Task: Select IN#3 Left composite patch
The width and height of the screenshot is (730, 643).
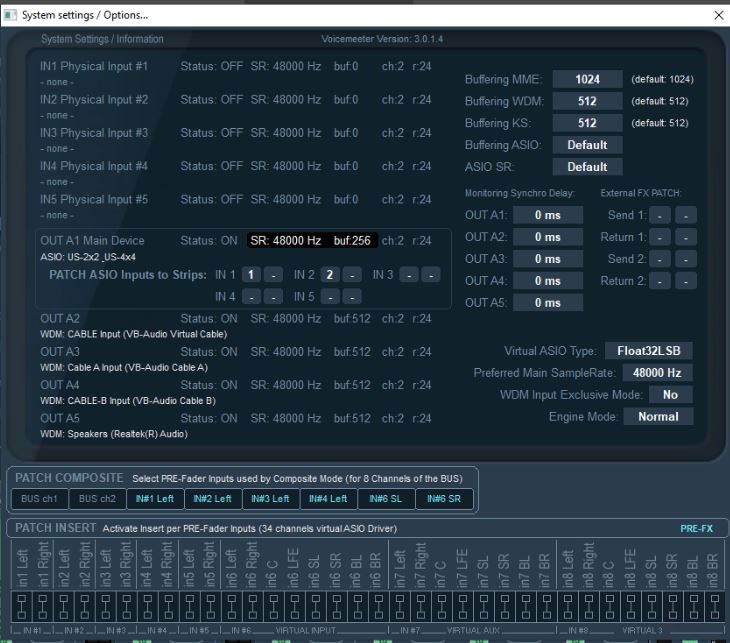Action: (270, 499)
